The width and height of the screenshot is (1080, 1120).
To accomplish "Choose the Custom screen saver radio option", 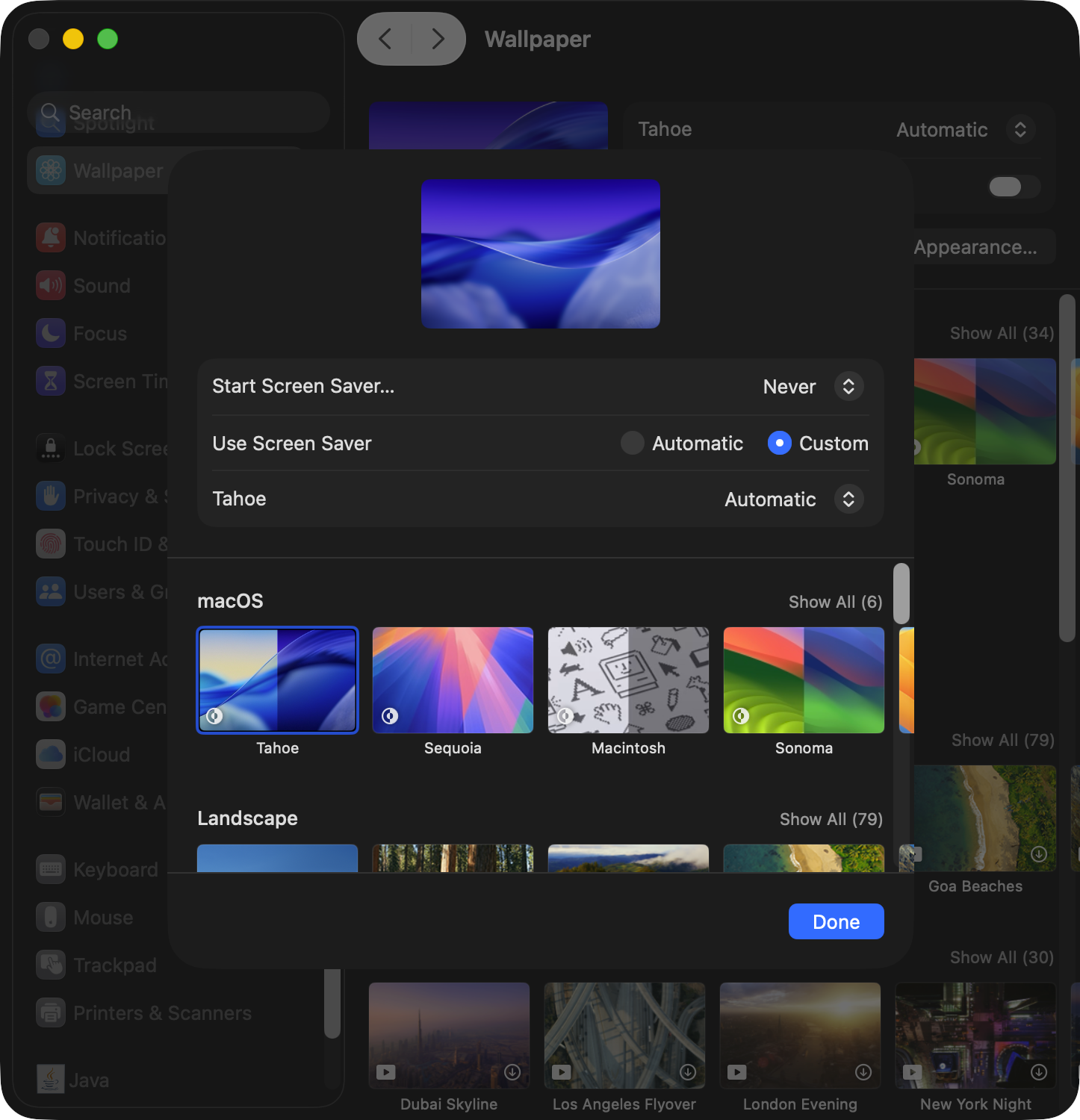I will point(779,444).
